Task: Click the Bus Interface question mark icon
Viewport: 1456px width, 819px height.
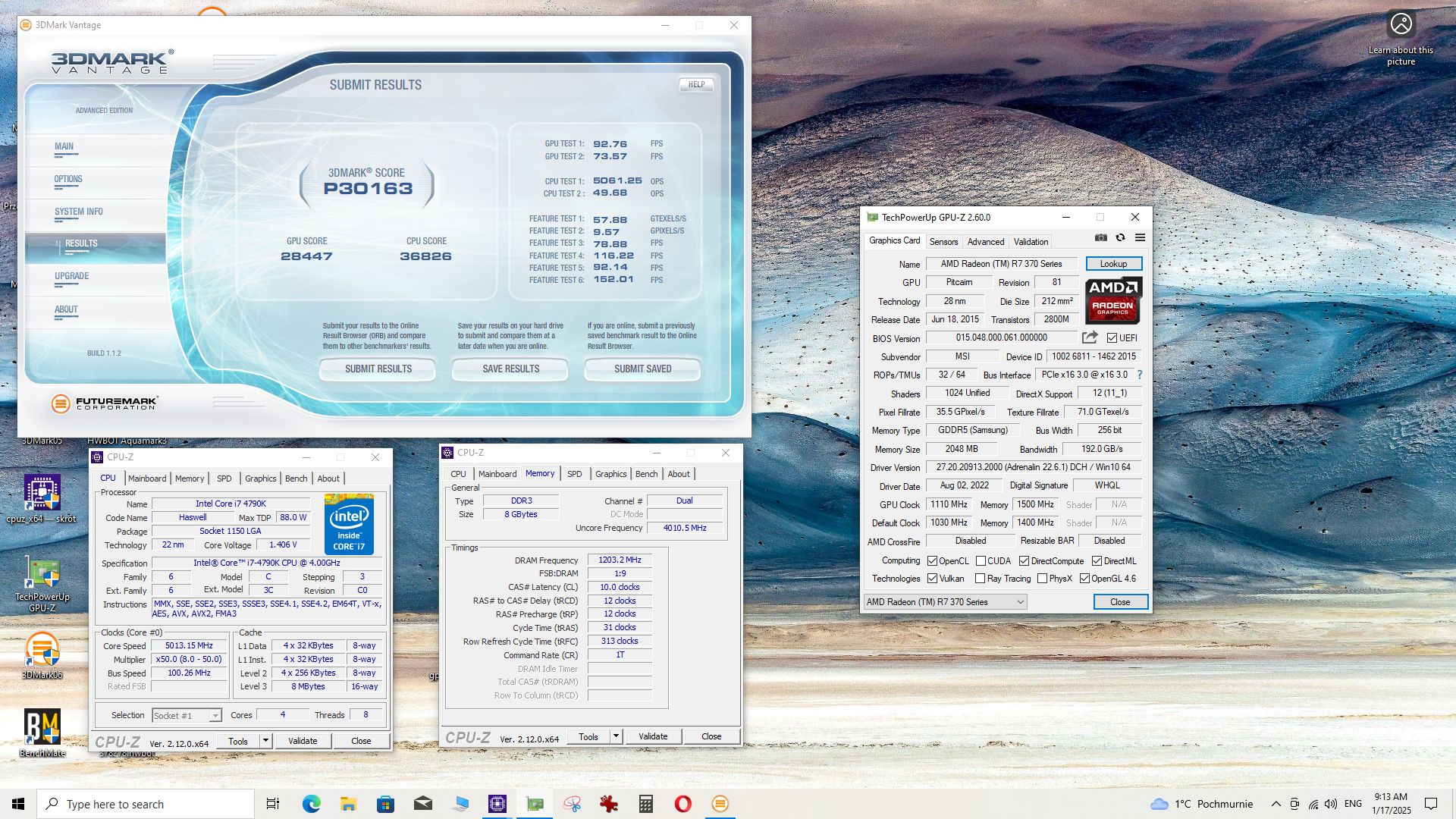Action: [1139, 375]
